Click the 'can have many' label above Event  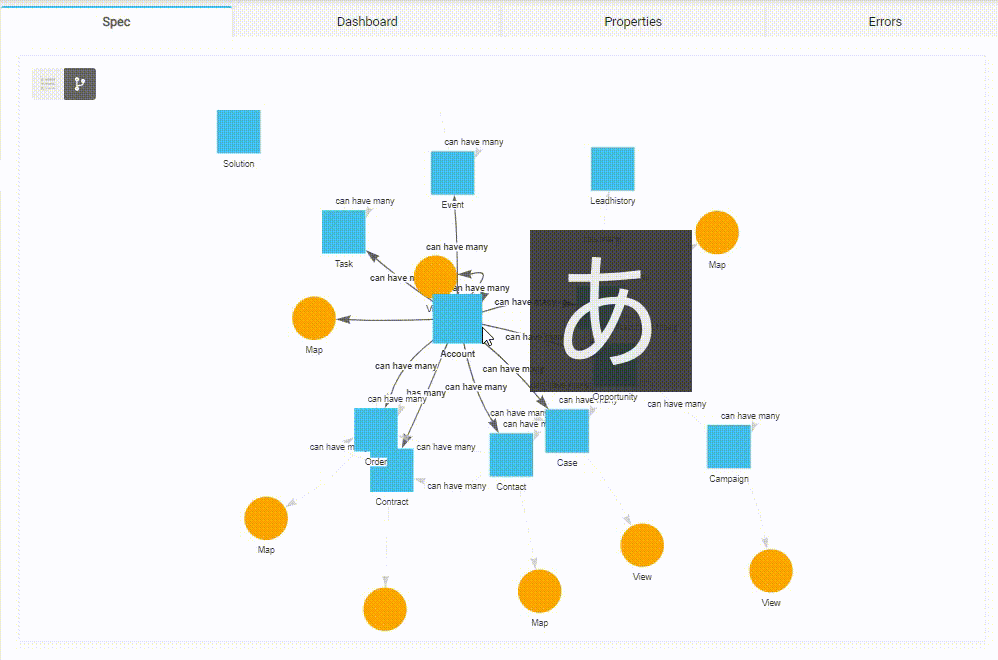(x=474, y=142)
